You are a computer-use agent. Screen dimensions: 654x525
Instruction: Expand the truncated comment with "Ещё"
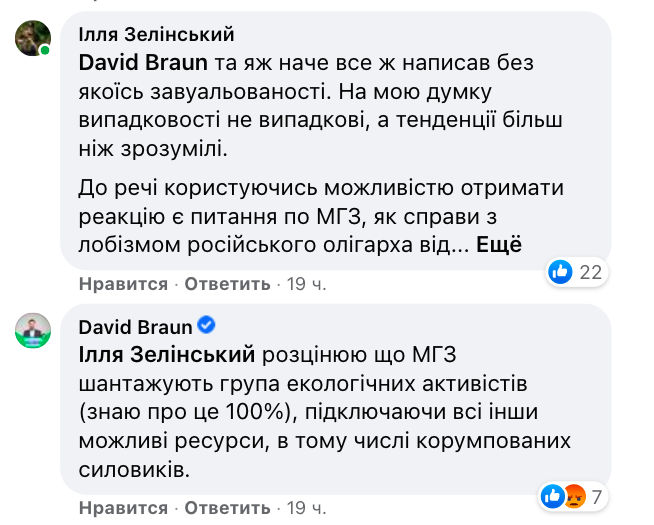coord(499,243)
